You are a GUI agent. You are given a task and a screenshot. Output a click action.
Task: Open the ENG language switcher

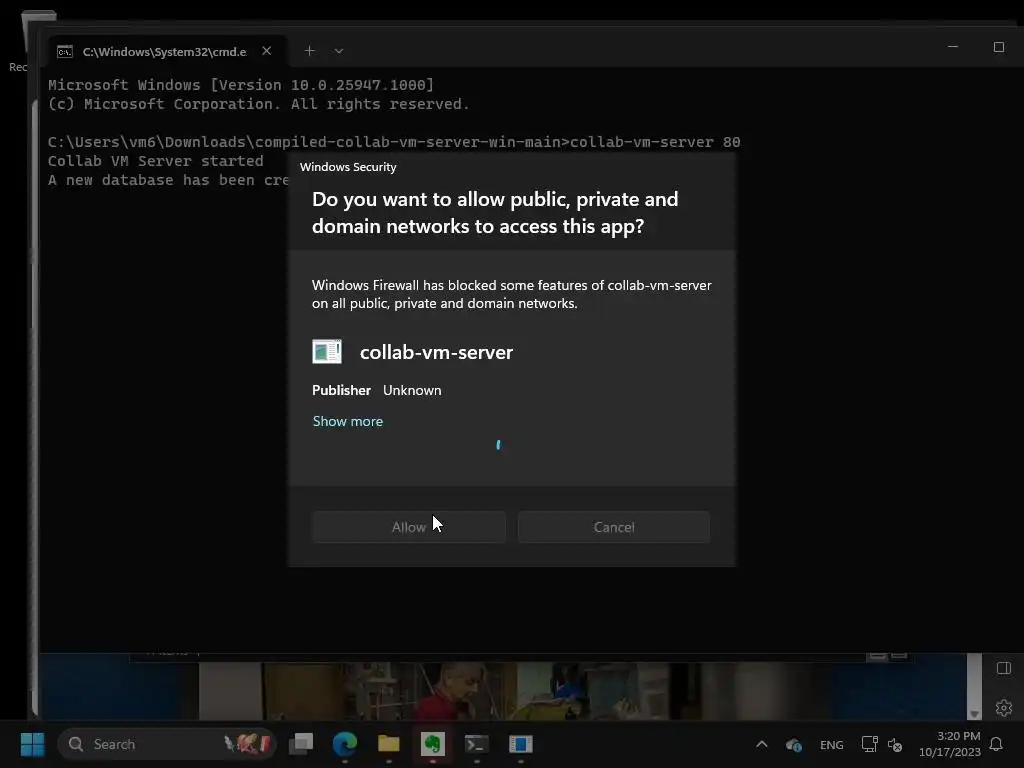831,744
